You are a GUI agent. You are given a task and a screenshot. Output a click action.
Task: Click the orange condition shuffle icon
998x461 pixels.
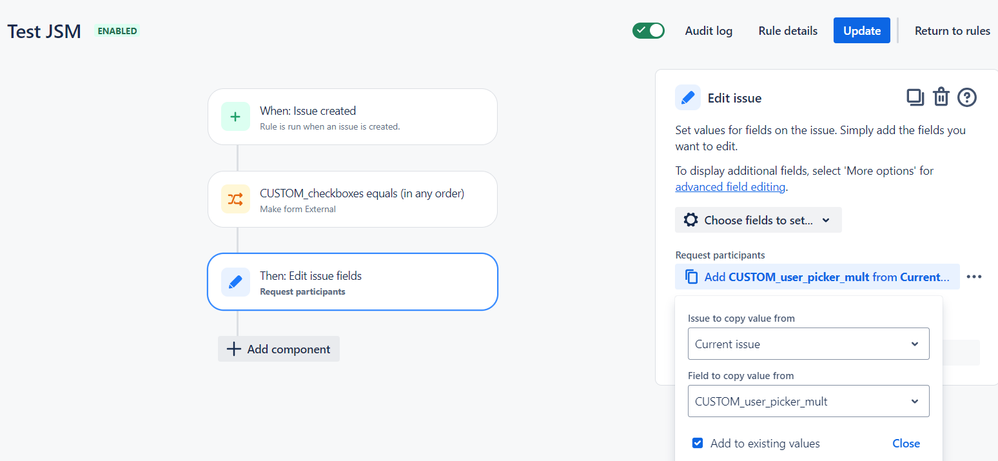[235, 199]
